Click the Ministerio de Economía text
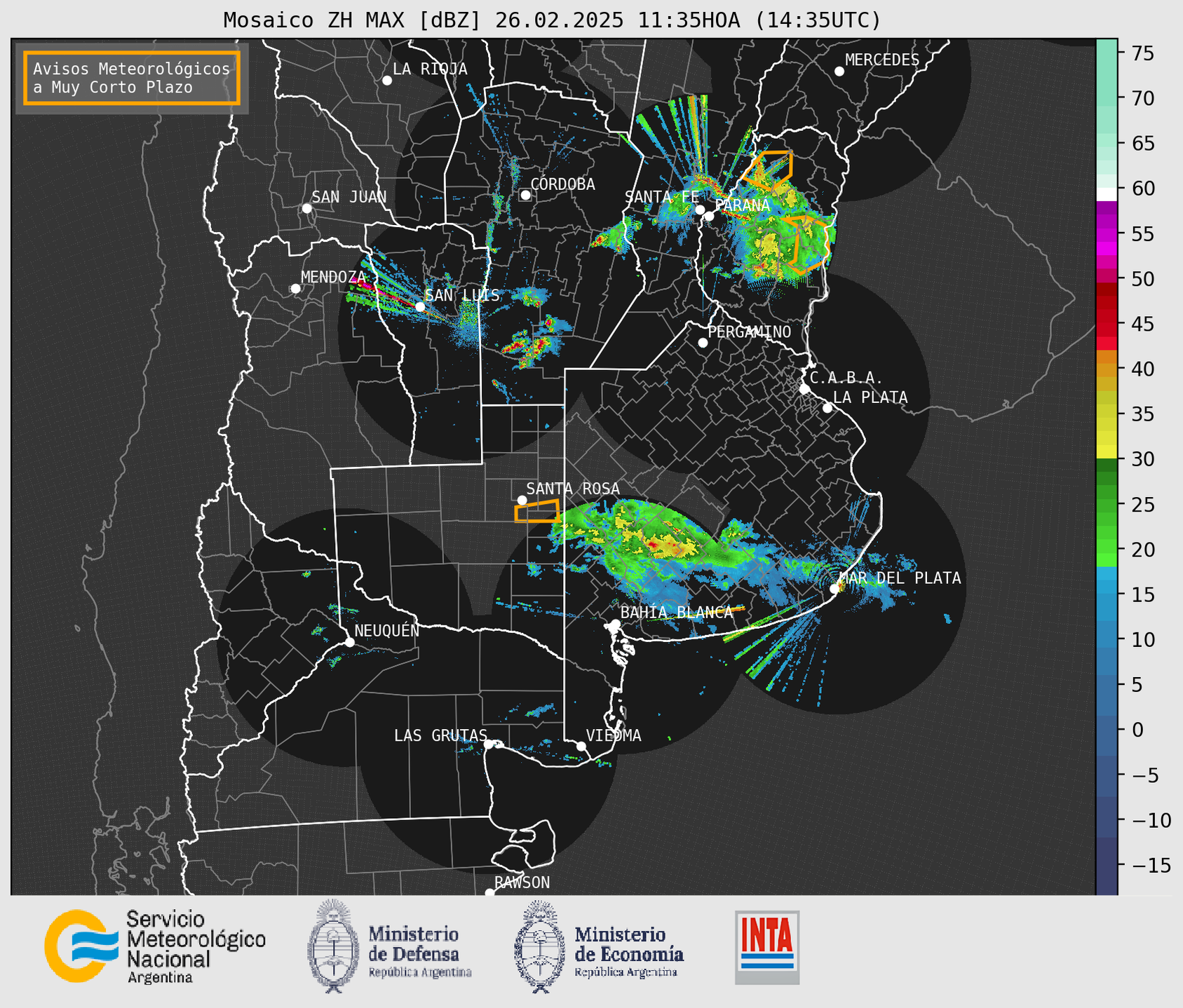Image resolution: width=1183 pixels, height=1008 pixels. (x=629, y=952)
